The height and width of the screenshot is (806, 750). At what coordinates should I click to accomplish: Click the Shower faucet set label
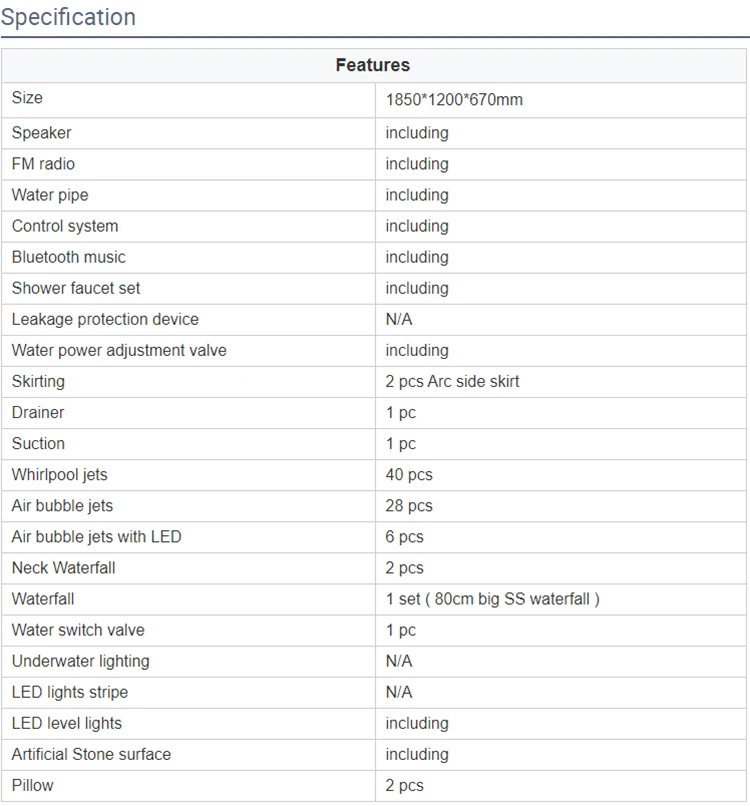coord(76,288)
